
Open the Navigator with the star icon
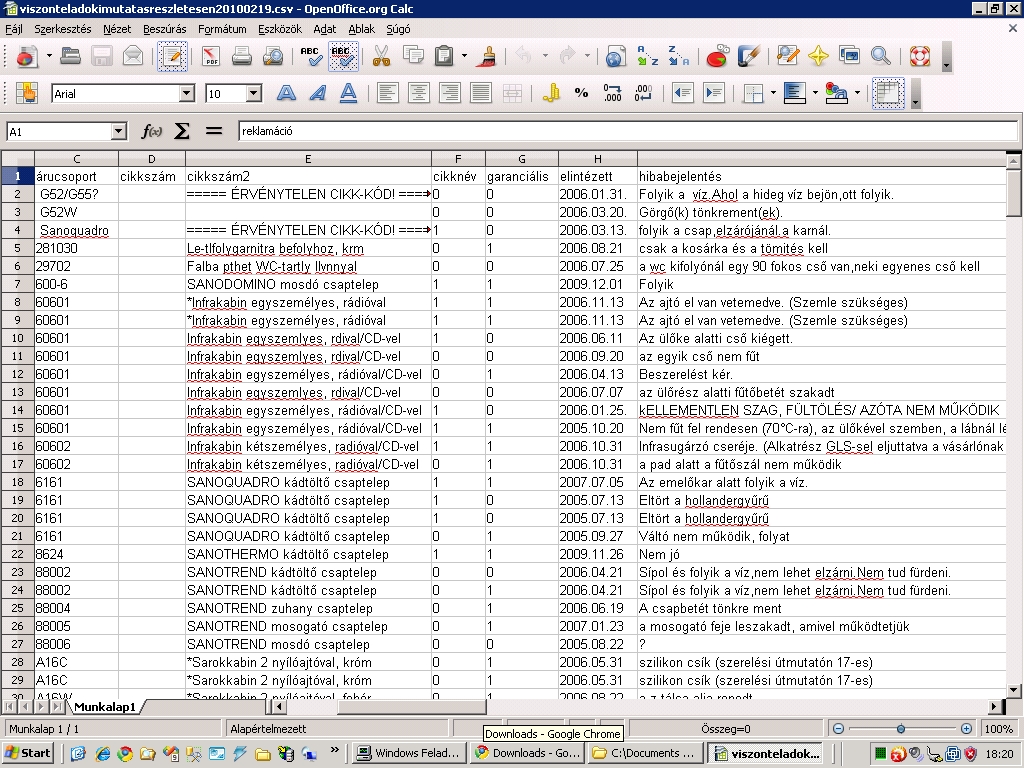coord(818,57)
